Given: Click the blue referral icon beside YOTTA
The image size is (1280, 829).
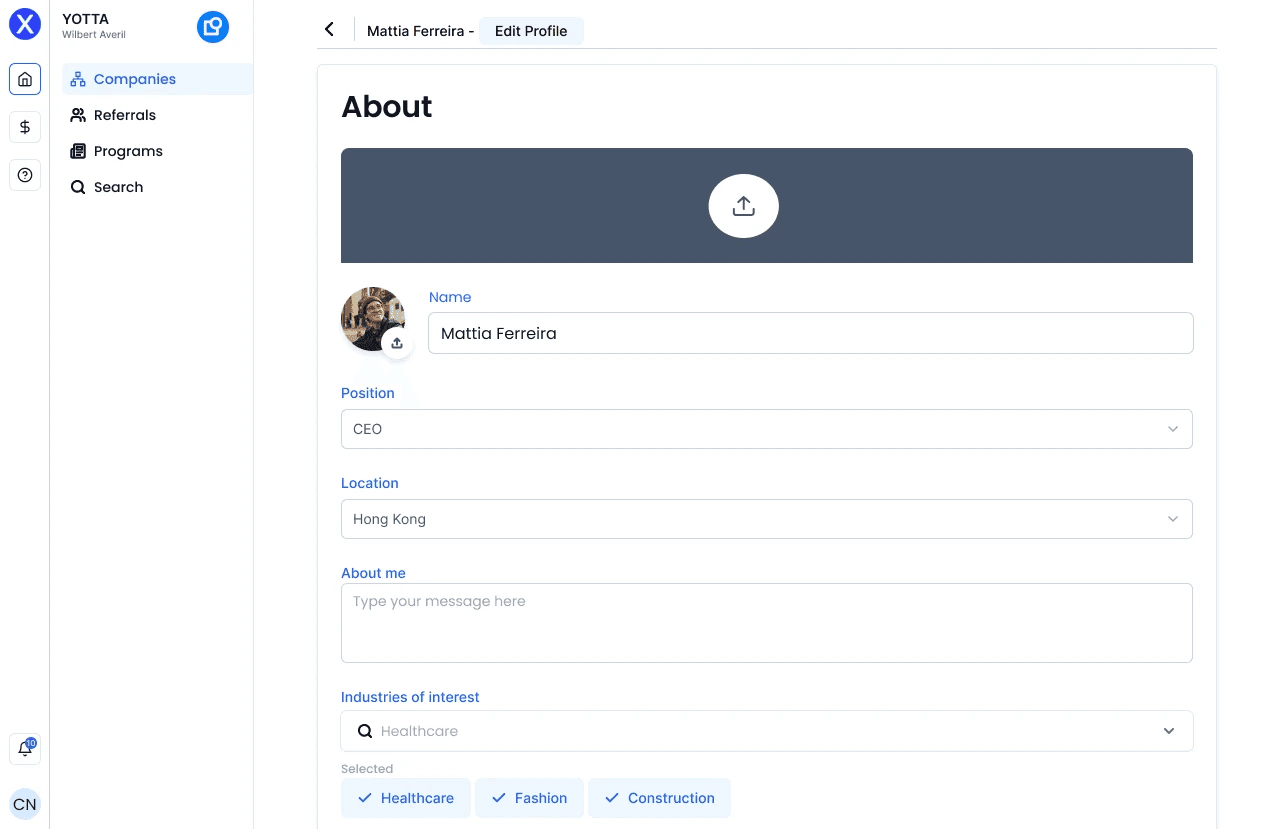Looking at the screenshot, I should click(x=212, y=27).
